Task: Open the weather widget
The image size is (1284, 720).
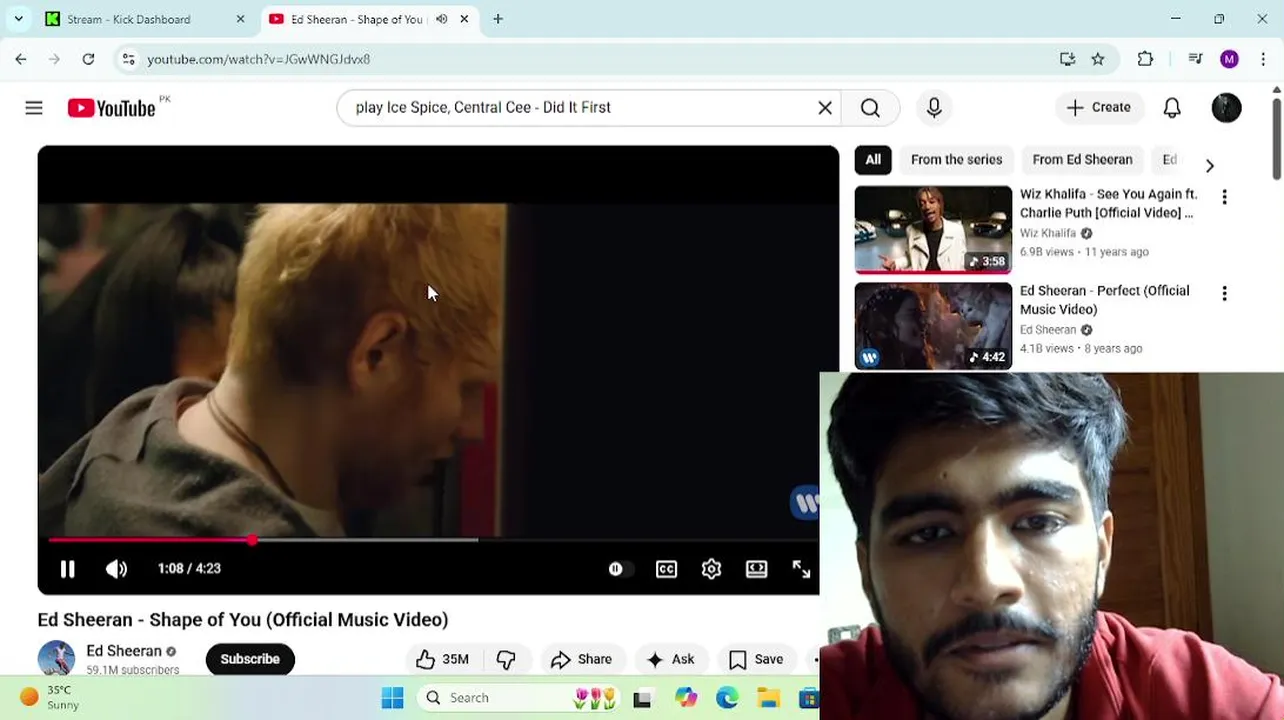Action: pos(50,698)
